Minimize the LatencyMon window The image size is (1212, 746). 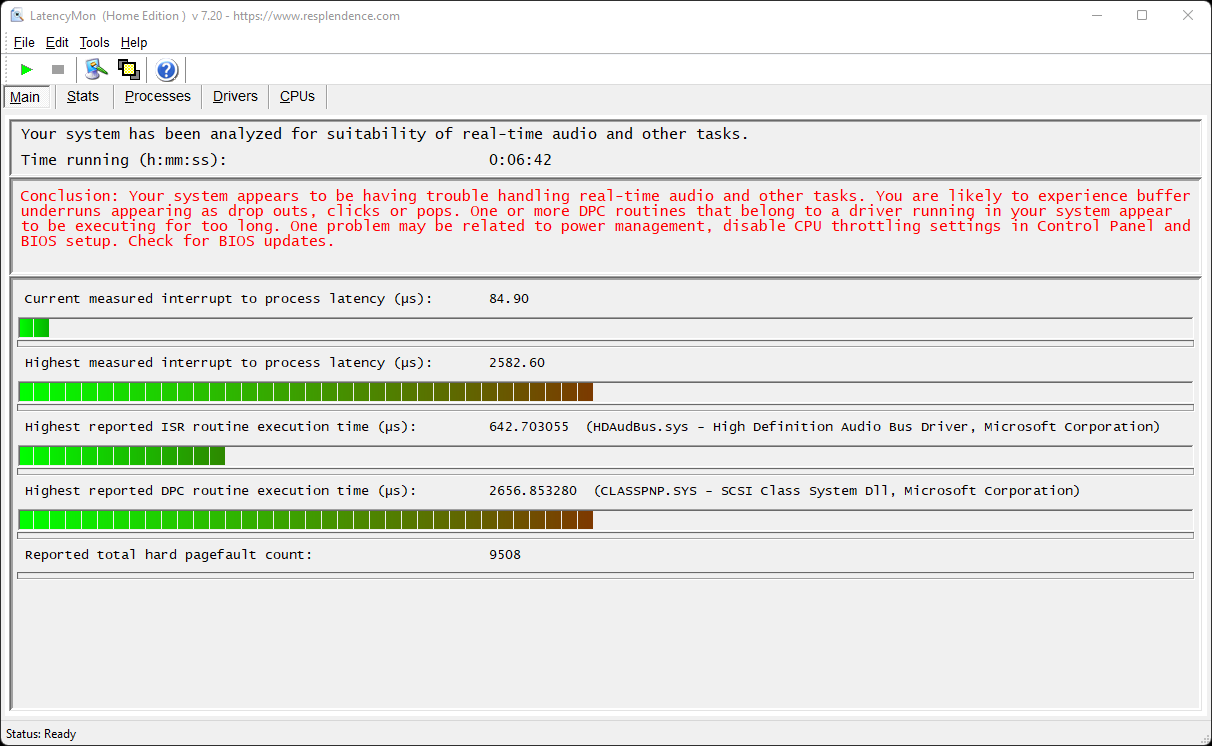coord(1096,16)
